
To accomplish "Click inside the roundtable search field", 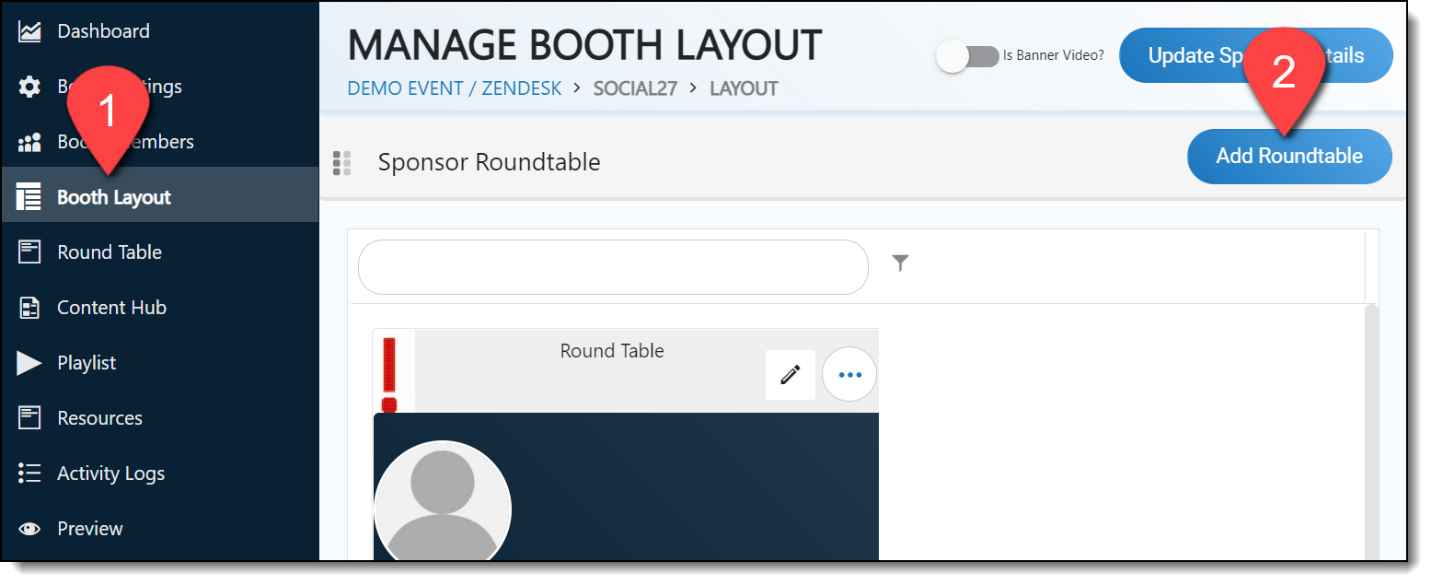I will tap(612, 268).
